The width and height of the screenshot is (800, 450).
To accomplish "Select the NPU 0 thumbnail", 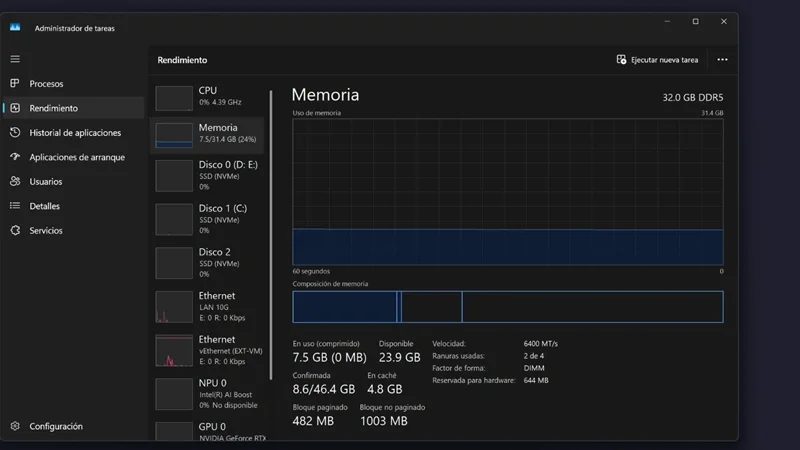I will [174, 394].
